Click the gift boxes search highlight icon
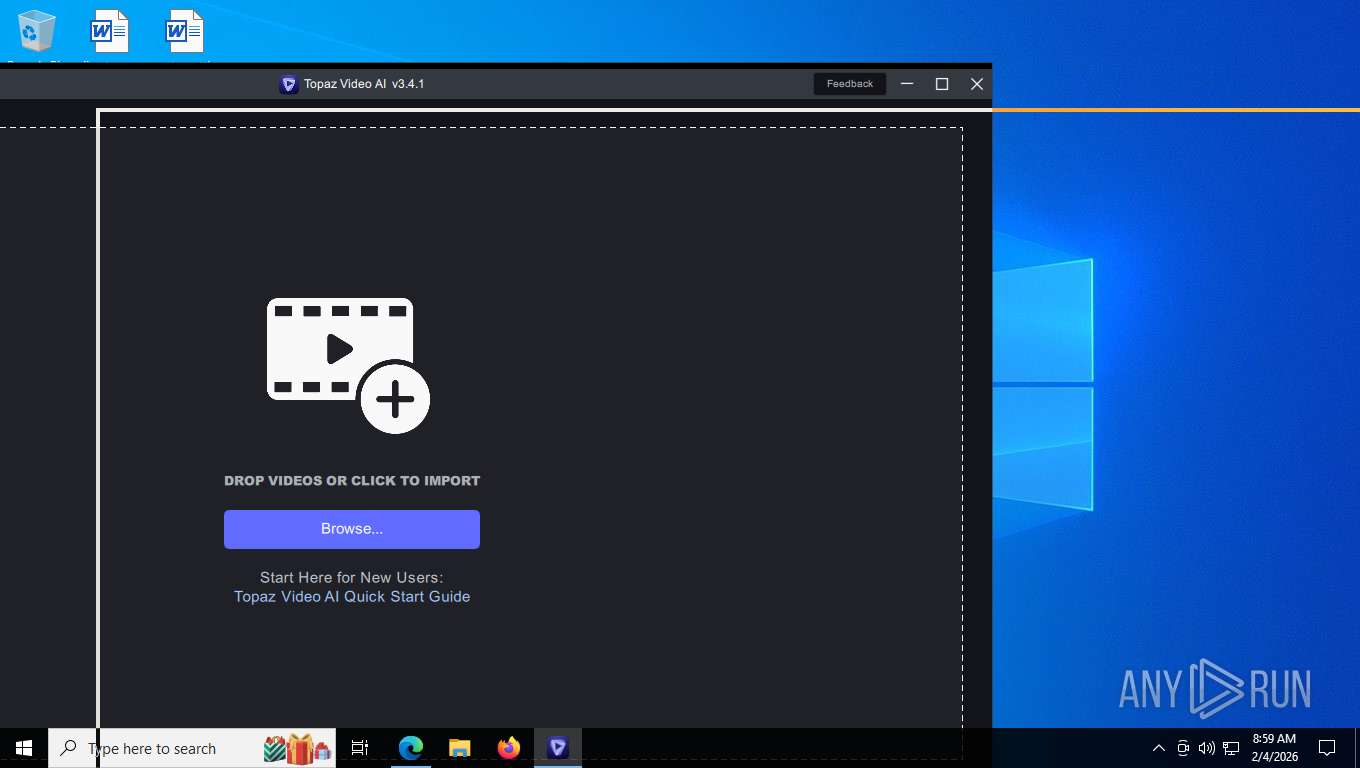The width and height of the screenshot is (1360, 768). [x=297, y=748]
